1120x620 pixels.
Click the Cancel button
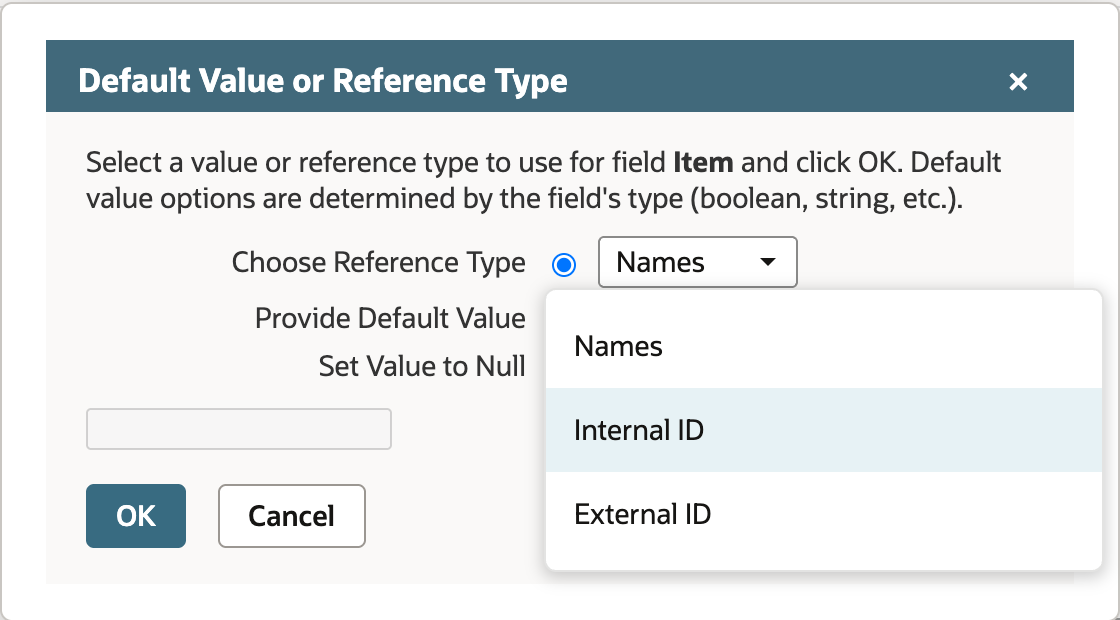(x=291, y=516)
